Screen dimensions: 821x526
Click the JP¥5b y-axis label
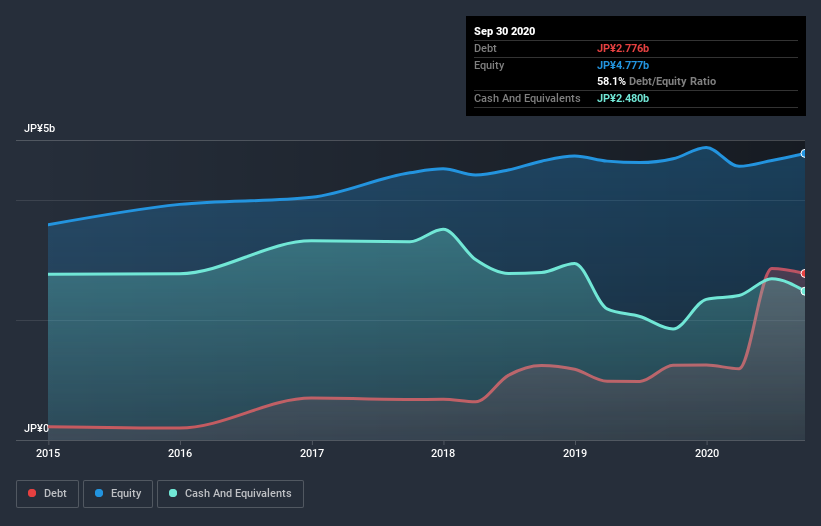click(x=39, y=128)
